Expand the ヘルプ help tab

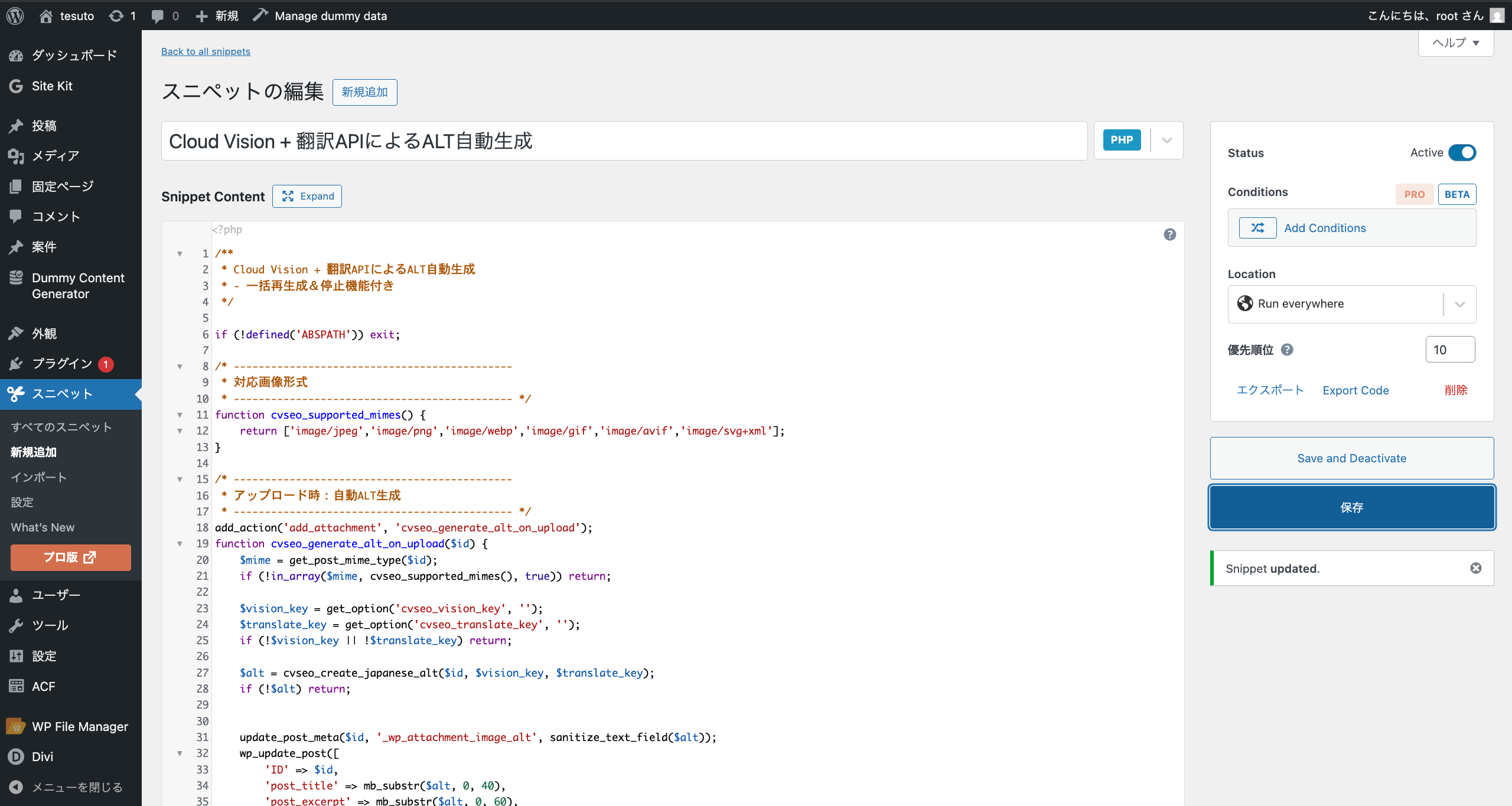coord(1455,43)
